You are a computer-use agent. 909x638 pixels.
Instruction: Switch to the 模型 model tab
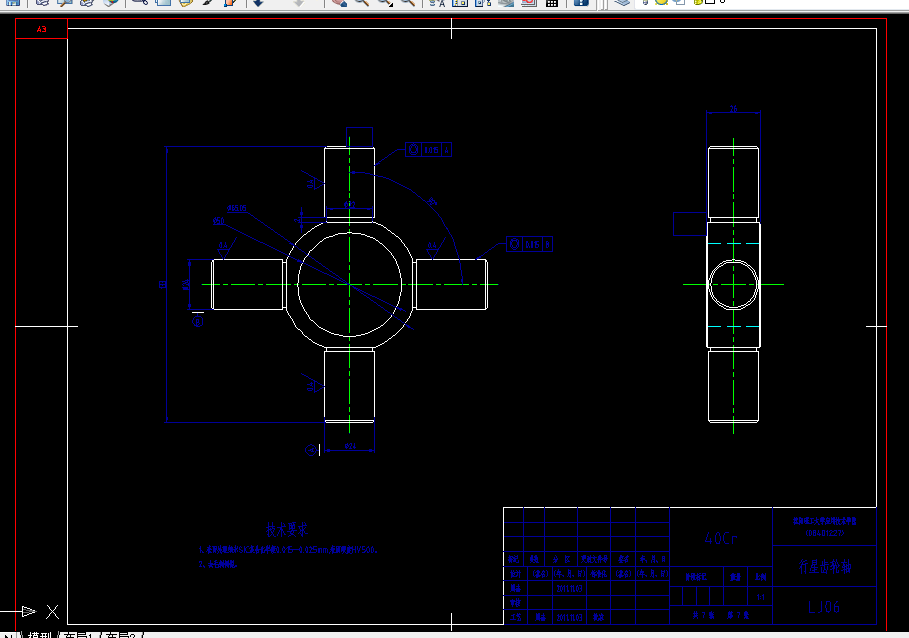point(39,635)
